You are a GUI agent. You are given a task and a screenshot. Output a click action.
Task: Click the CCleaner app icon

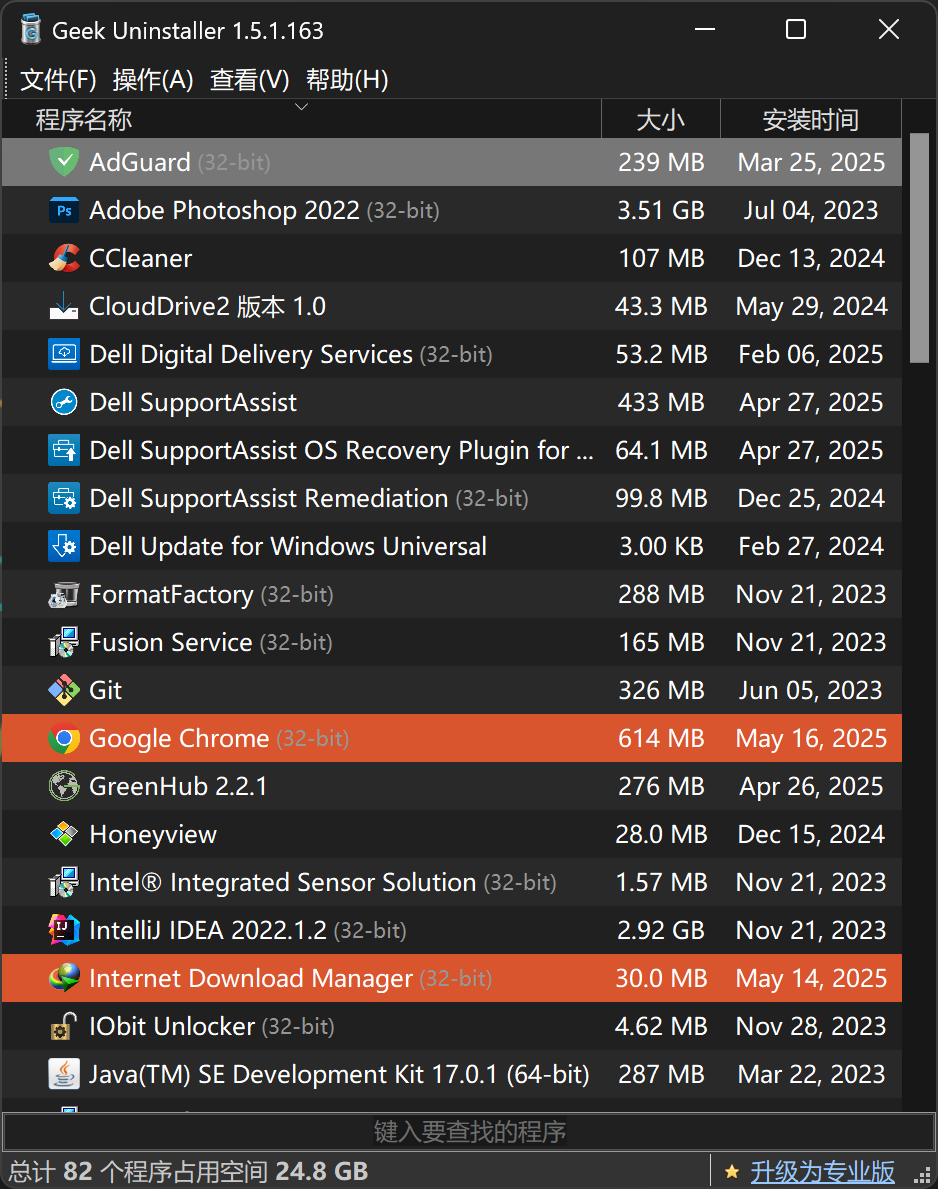click(64, 258)
